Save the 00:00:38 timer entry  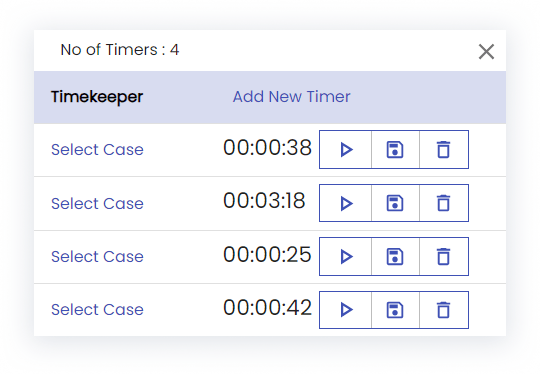coord(395,149)
